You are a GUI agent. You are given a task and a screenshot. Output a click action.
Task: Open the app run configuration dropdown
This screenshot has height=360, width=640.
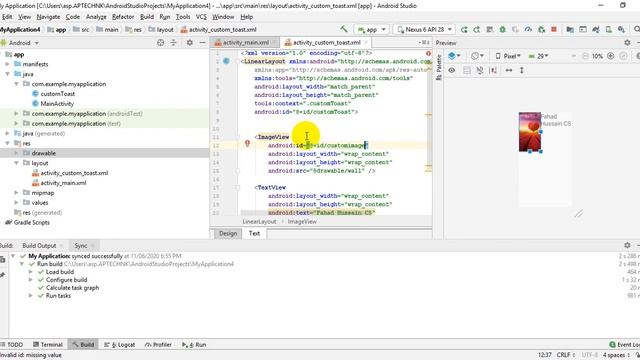click(371, 29)
